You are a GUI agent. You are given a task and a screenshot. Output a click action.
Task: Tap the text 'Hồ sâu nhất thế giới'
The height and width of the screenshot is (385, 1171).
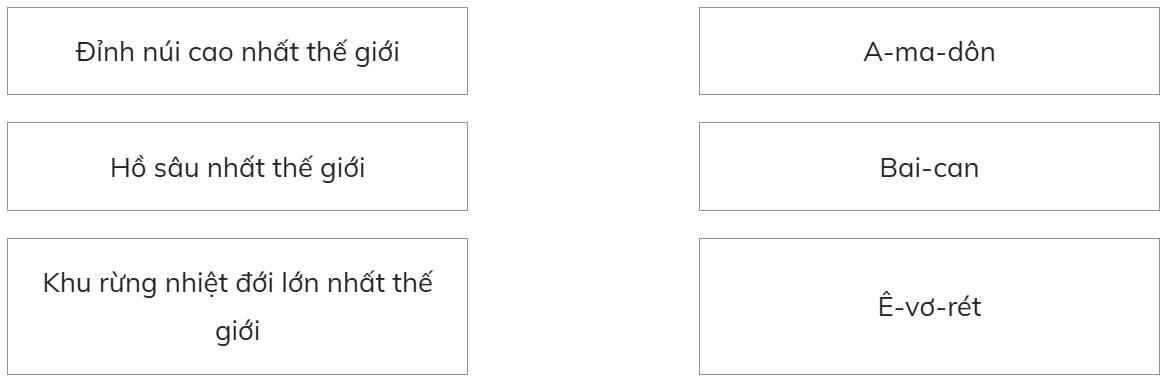point(237,167)
